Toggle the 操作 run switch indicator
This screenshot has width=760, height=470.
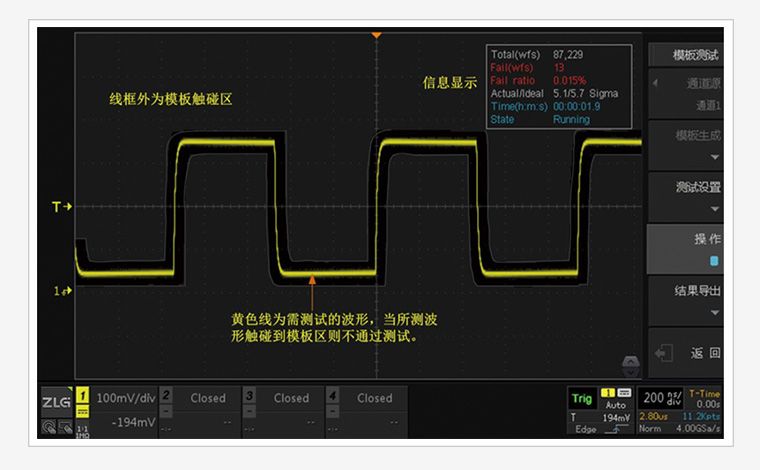(x=713, y=261)
